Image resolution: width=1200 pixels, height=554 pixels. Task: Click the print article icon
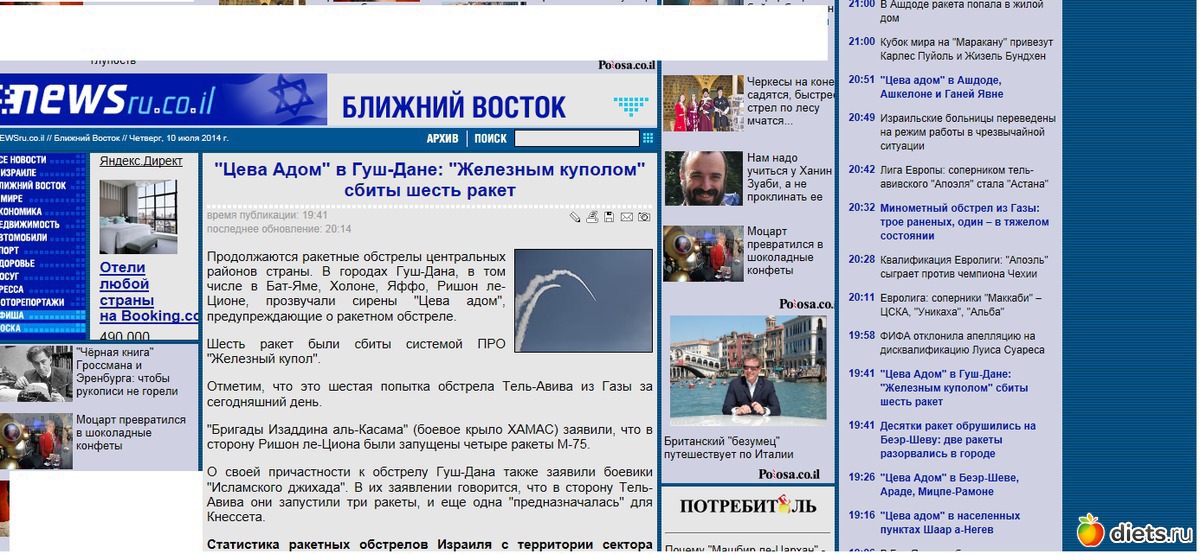[x=592, y=217]
